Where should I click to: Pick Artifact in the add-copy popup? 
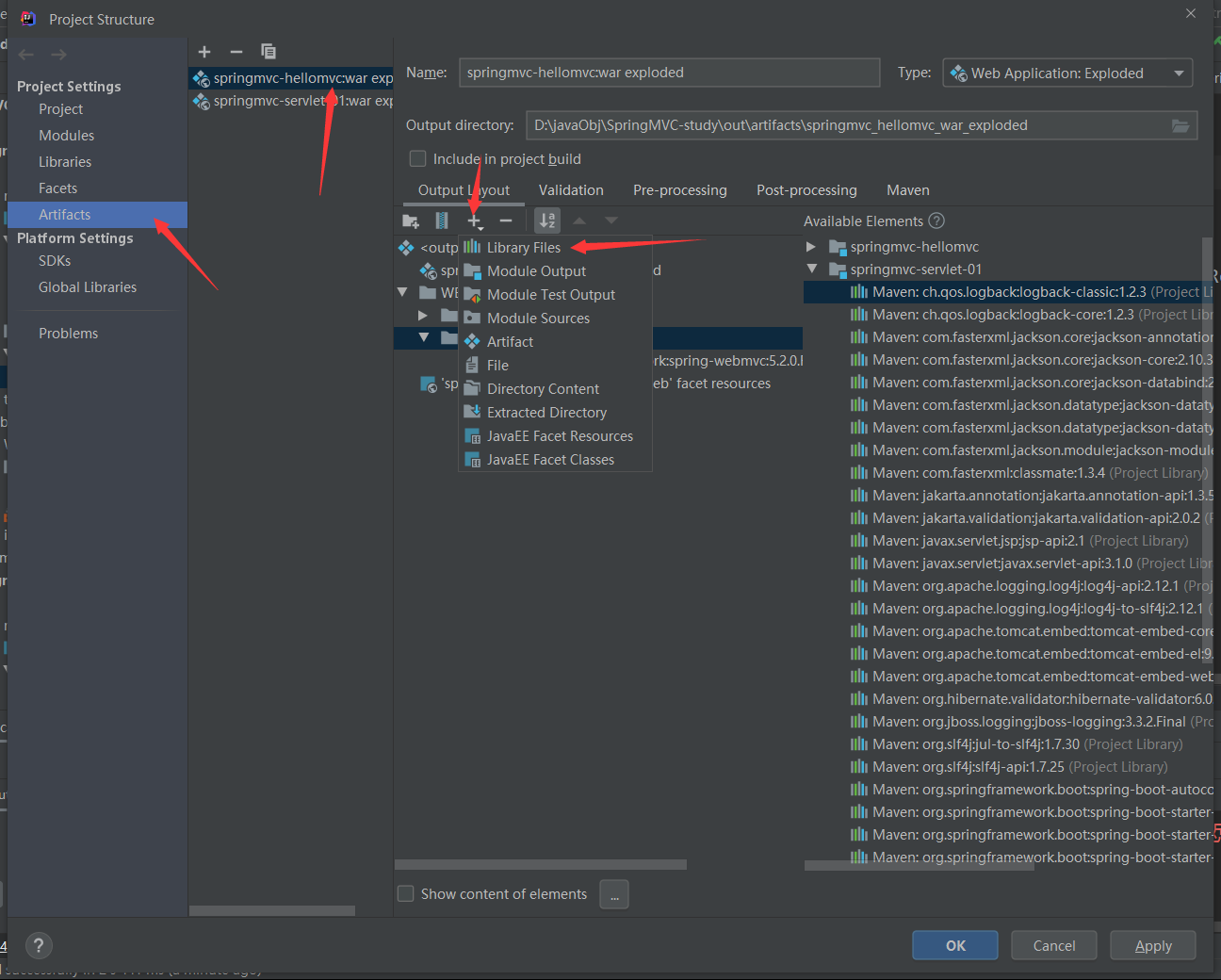[x=555, y=341]
